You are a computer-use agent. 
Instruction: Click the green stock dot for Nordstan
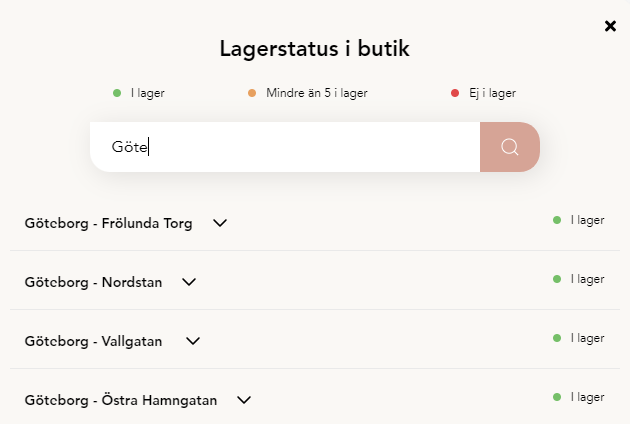[x=557, y=279]
